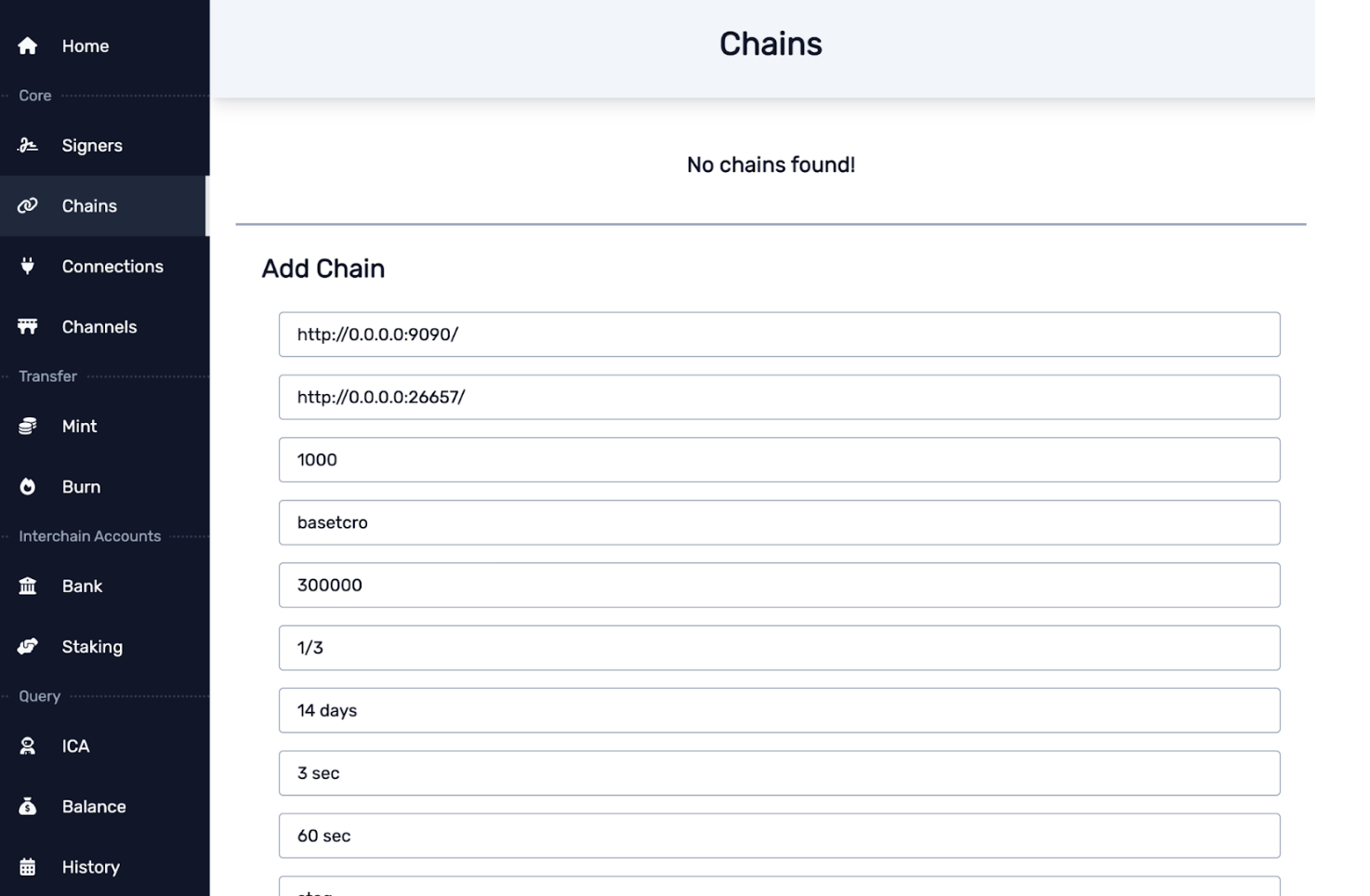Click the Home house icon

click(28, 46)
